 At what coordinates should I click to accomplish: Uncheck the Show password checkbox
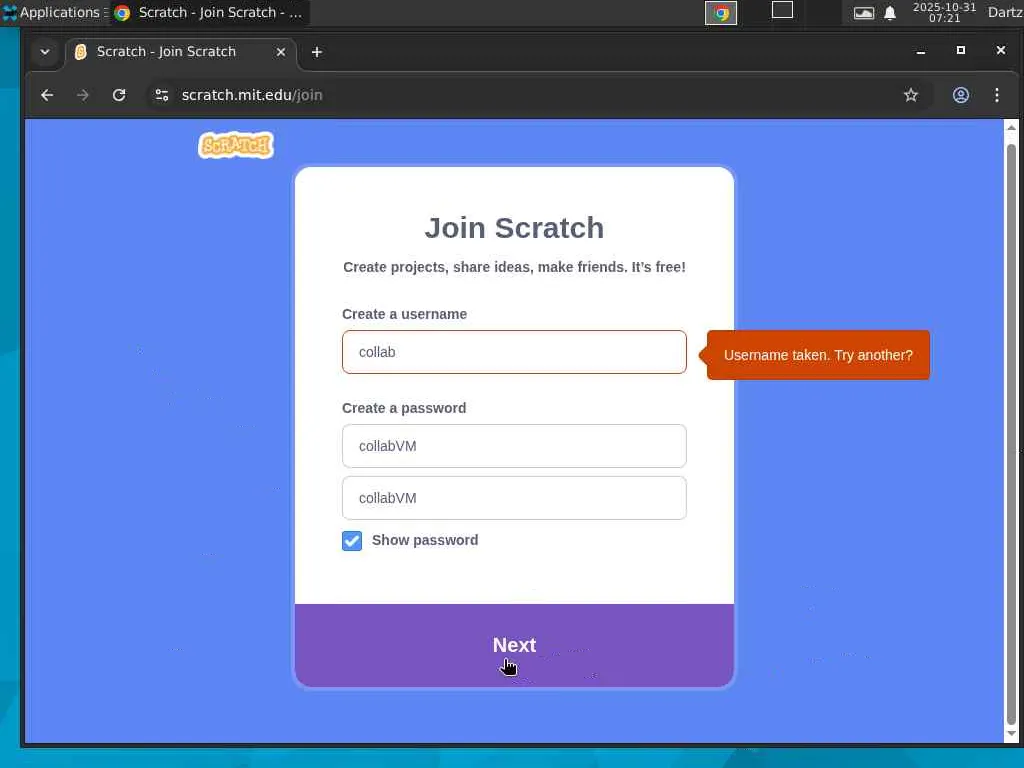coord(352,541)
